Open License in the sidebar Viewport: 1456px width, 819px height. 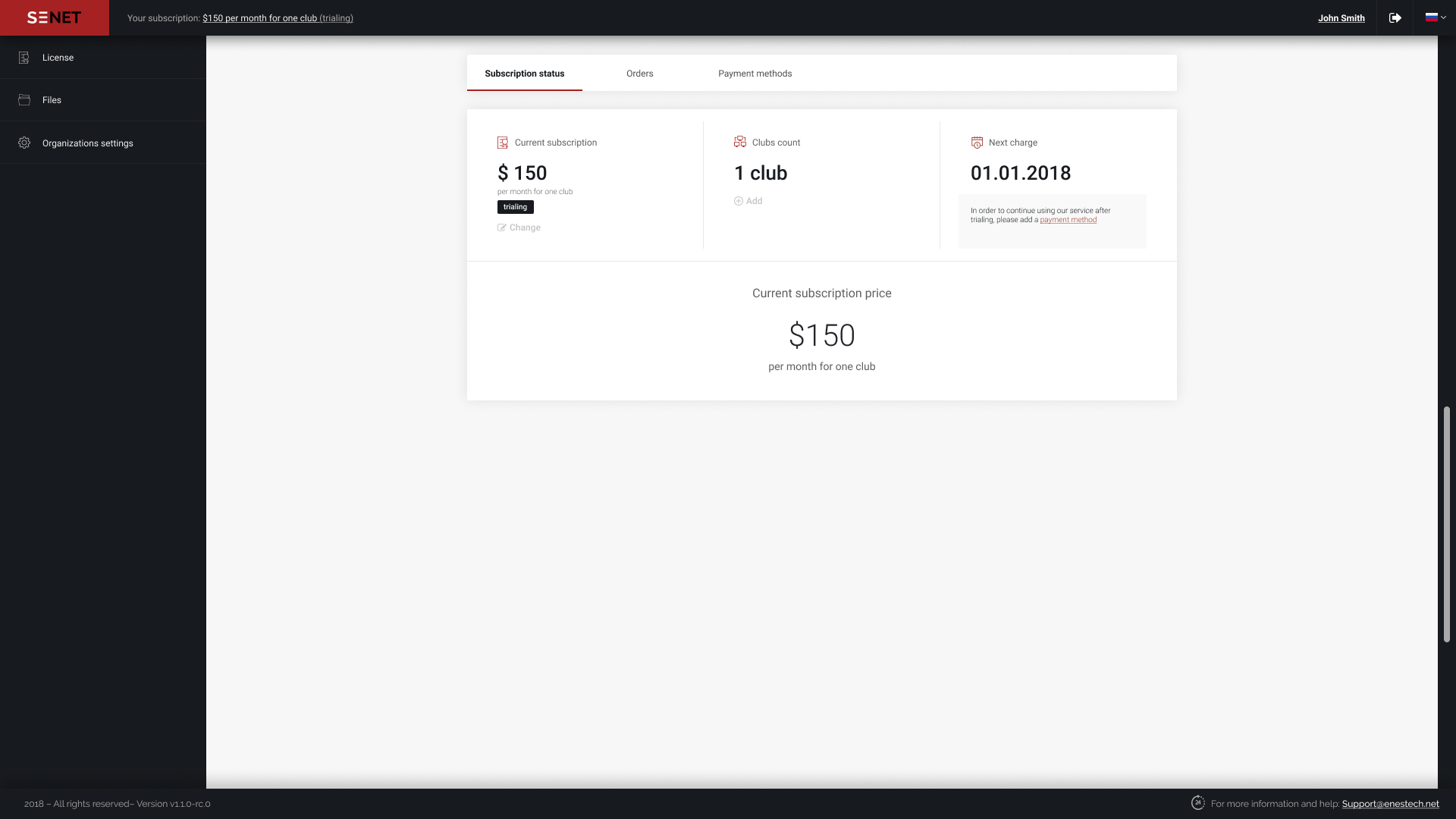pyautogui.click(x=103, y=58)
